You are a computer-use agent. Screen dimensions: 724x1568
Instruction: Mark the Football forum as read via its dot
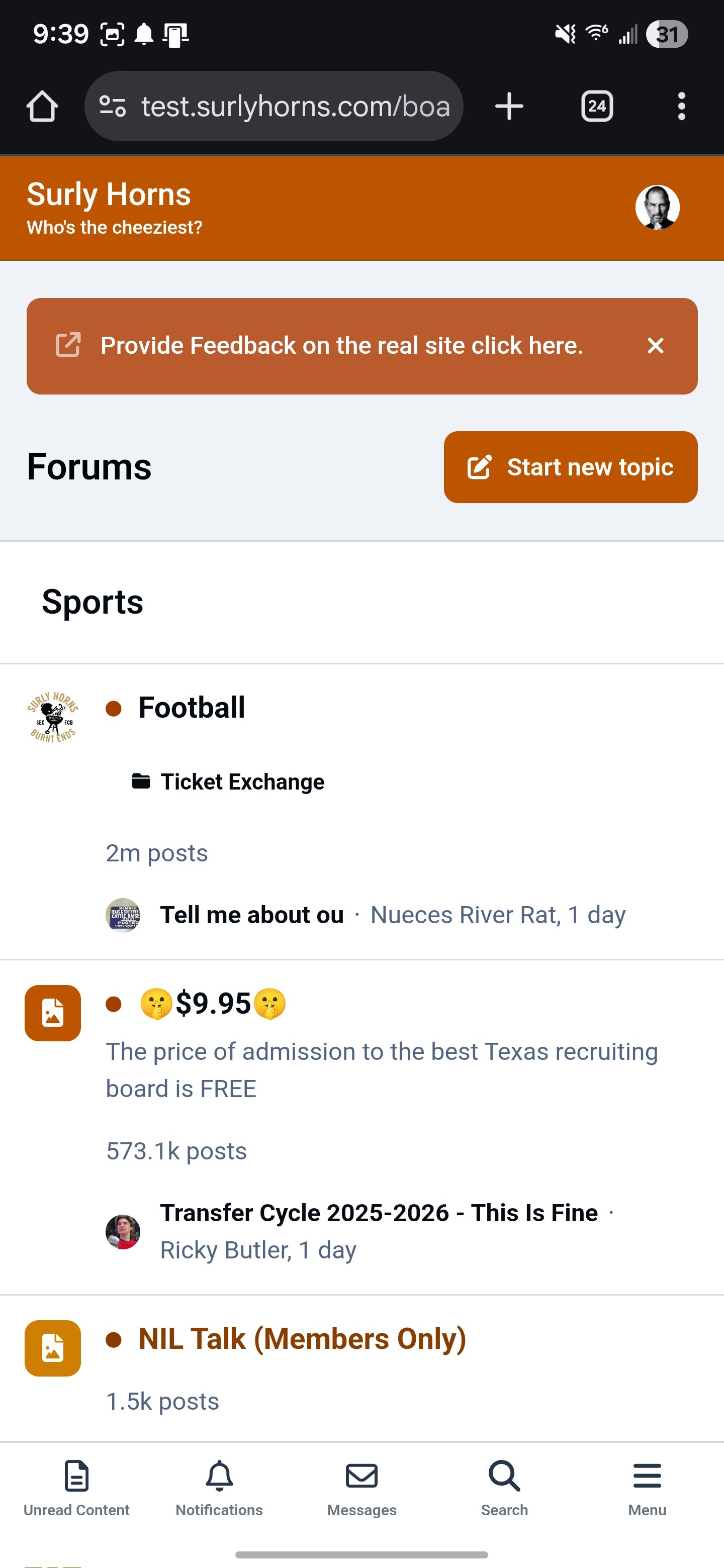pyautogui.click(x=114, y=709)
